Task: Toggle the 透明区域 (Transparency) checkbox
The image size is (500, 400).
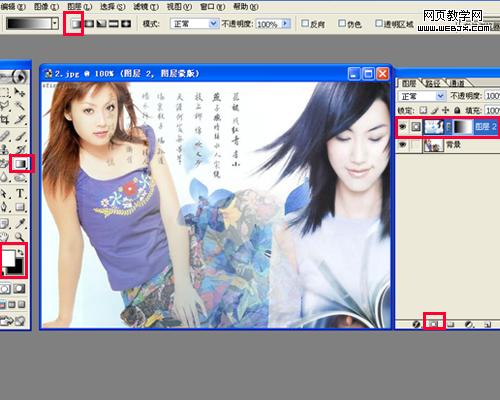Action: coord(379,23)
